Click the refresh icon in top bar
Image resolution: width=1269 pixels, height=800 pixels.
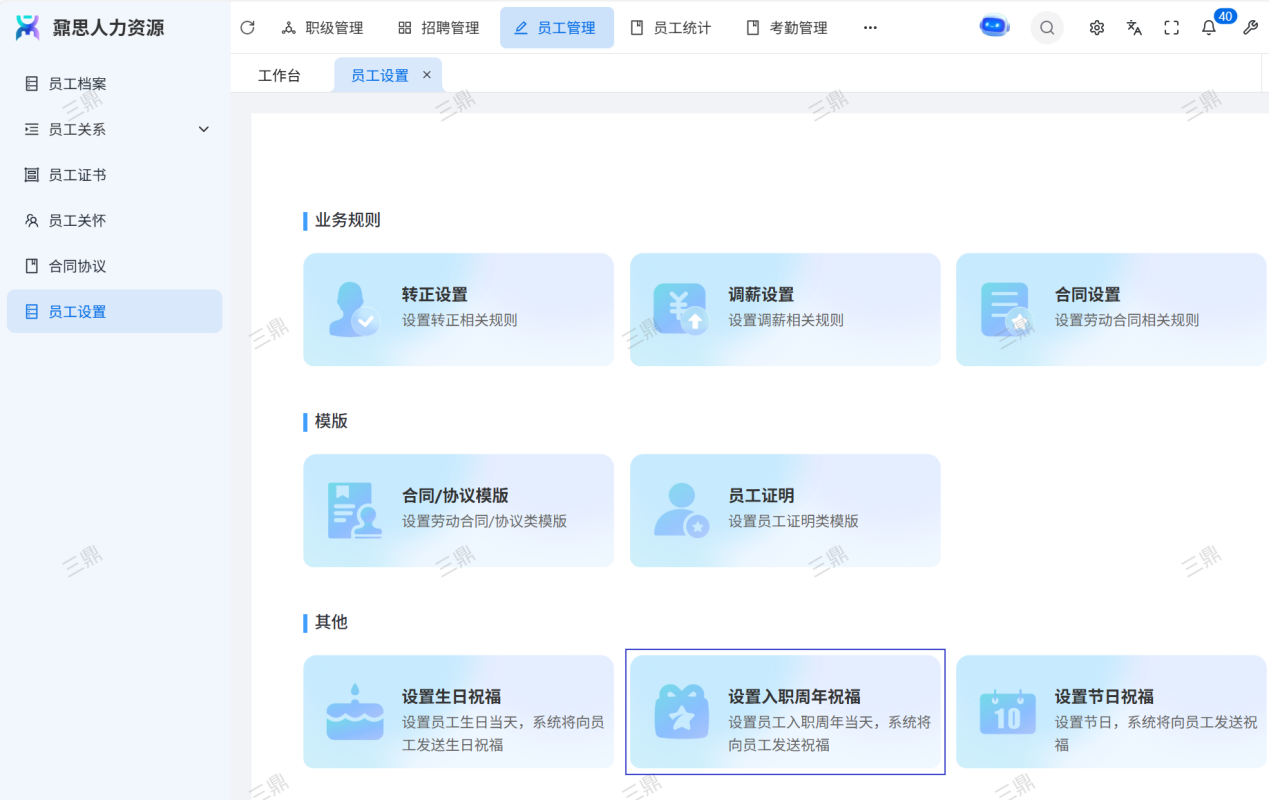pos(247,28)
